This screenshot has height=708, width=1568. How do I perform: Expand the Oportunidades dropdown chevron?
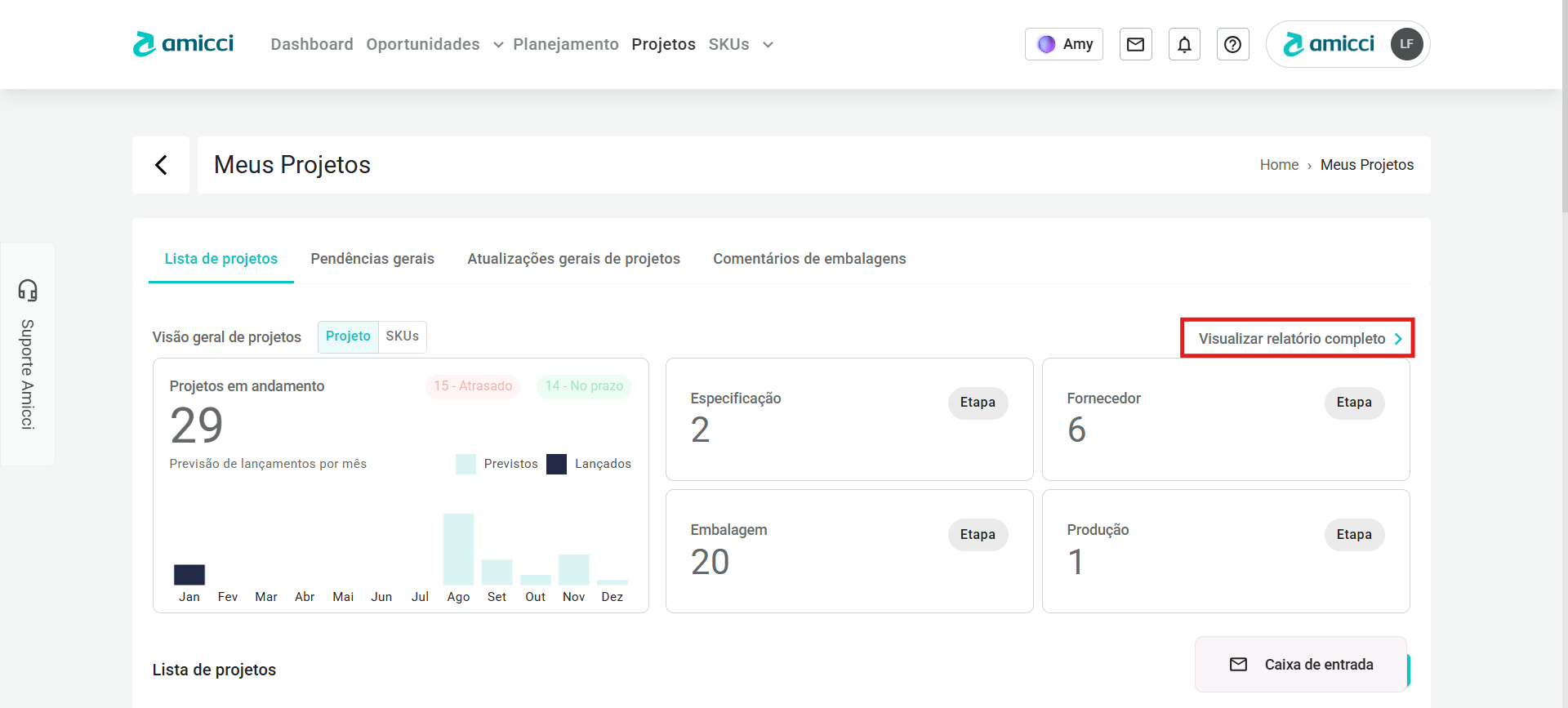(x=498, y=45)
